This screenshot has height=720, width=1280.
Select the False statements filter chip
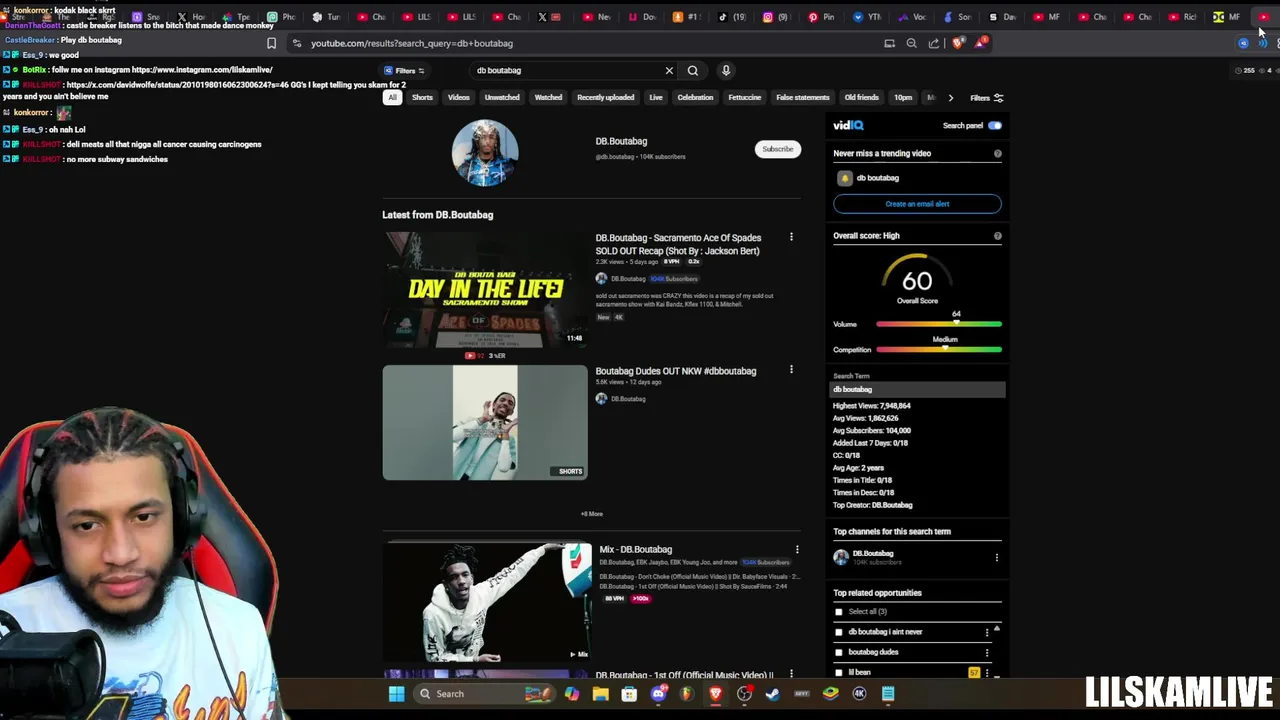click(803, 98)
